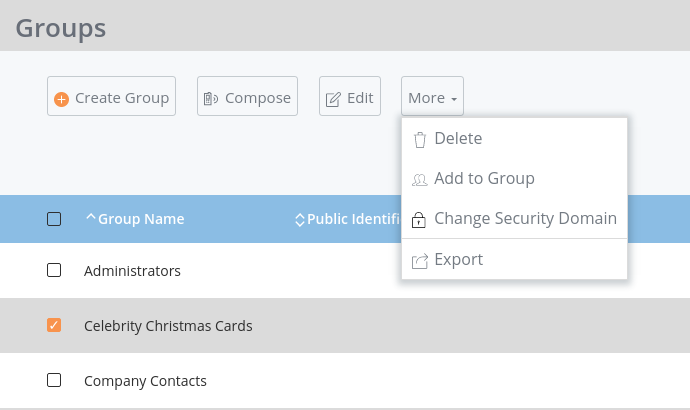Click the Export arrow icon

(x=419, y=261)
